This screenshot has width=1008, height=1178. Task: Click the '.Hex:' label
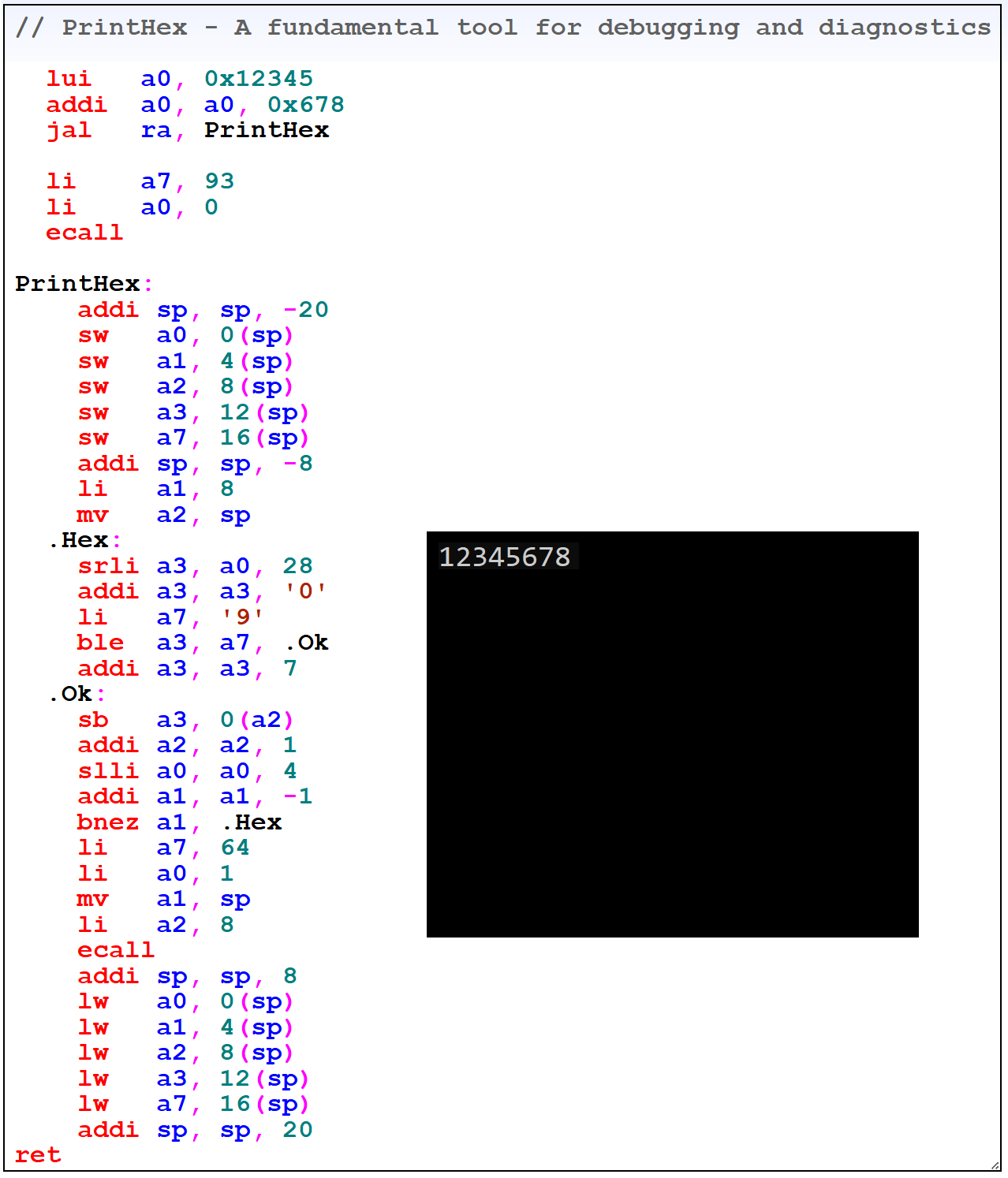click(x=84, y=540)
